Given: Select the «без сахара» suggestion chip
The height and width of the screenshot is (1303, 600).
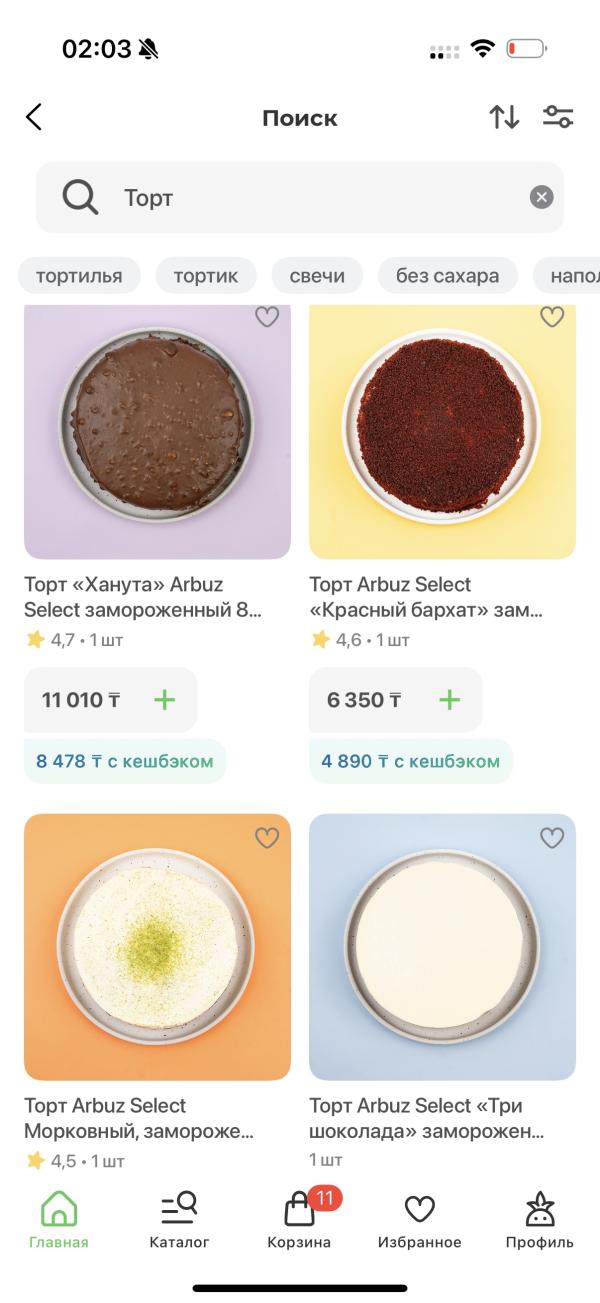Looking at the screenshot, I should click(447, 276).
